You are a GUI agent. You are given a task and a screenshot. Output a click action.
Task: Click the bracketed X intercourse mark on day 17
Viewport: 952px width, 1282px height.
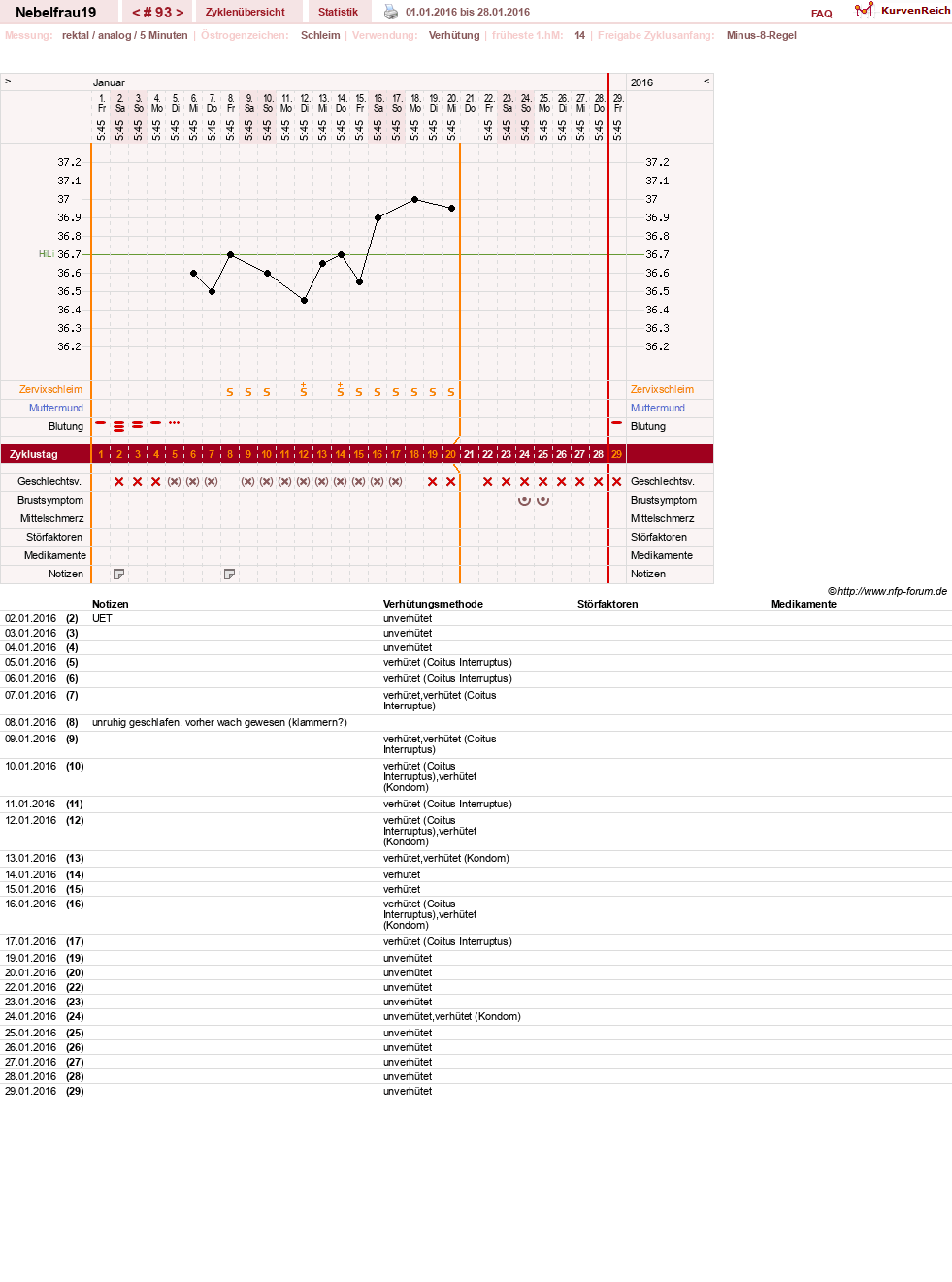click(x=396, y=482)
